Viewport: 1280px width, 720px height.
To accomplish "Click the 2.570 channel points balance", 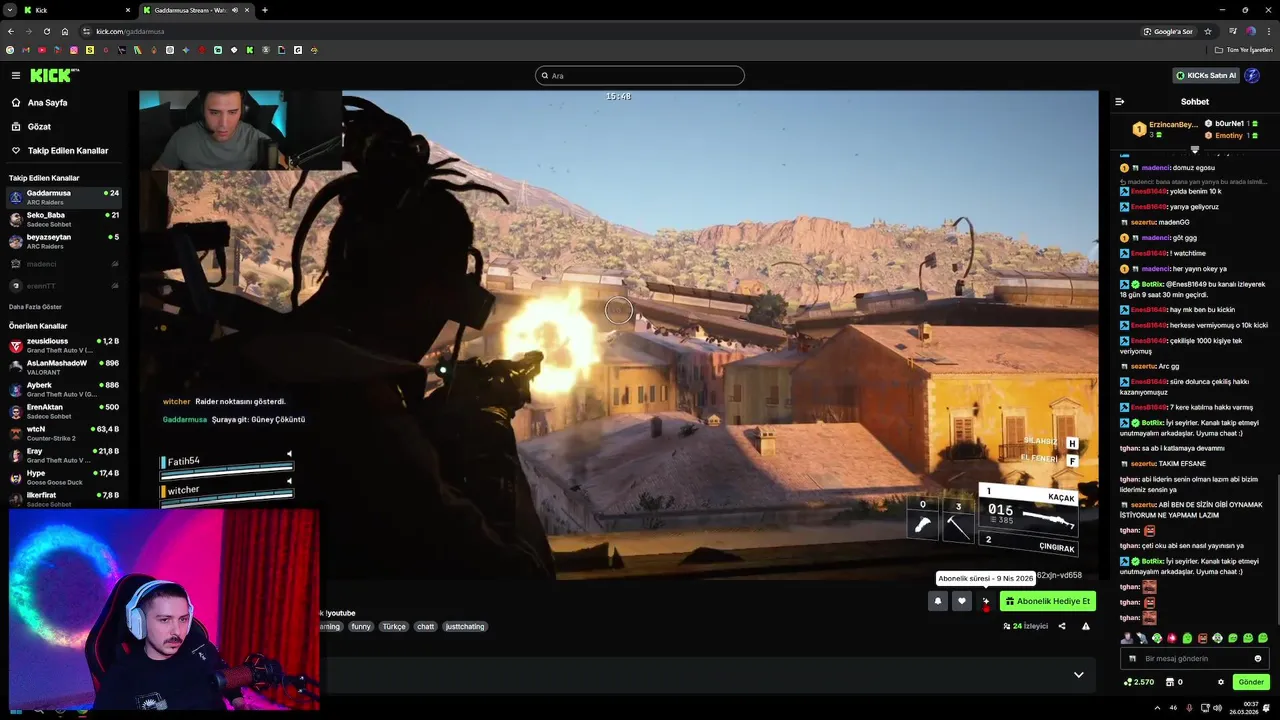I will pyautogui.click(x=1139, y=682).
